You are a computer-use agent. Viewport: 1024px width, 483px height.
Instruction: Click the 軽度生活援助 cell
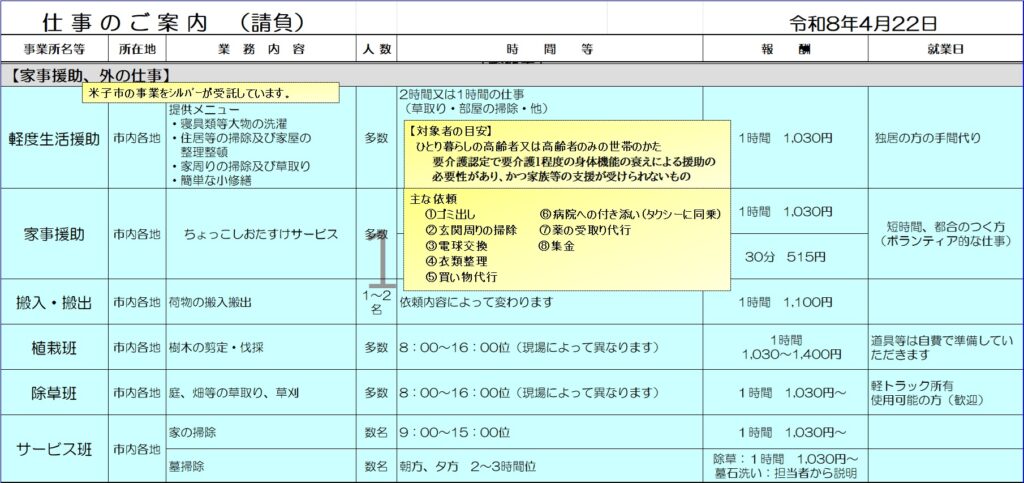(54, 139)
